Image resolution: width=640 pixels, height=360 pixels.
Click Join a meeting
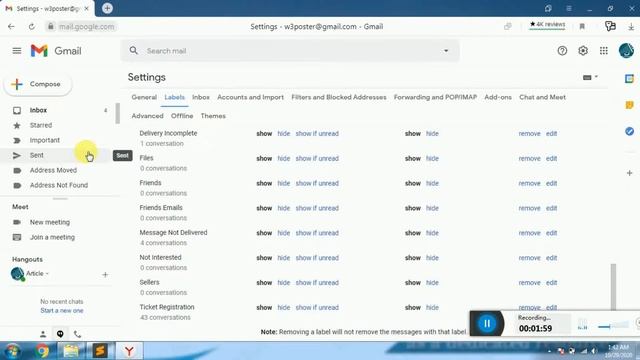52,238
